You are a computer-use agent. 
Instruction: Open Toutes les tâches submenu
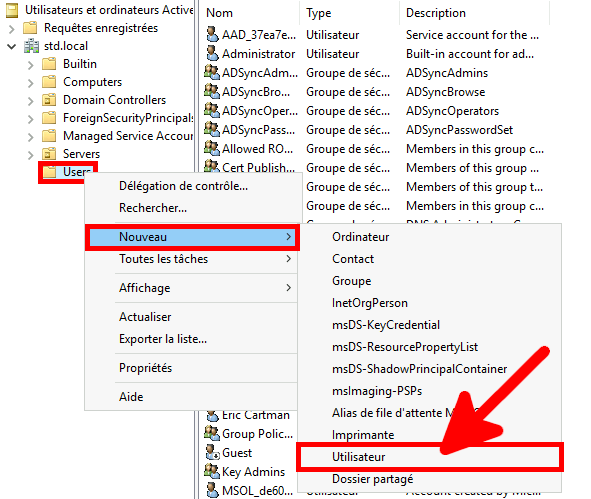192,259
